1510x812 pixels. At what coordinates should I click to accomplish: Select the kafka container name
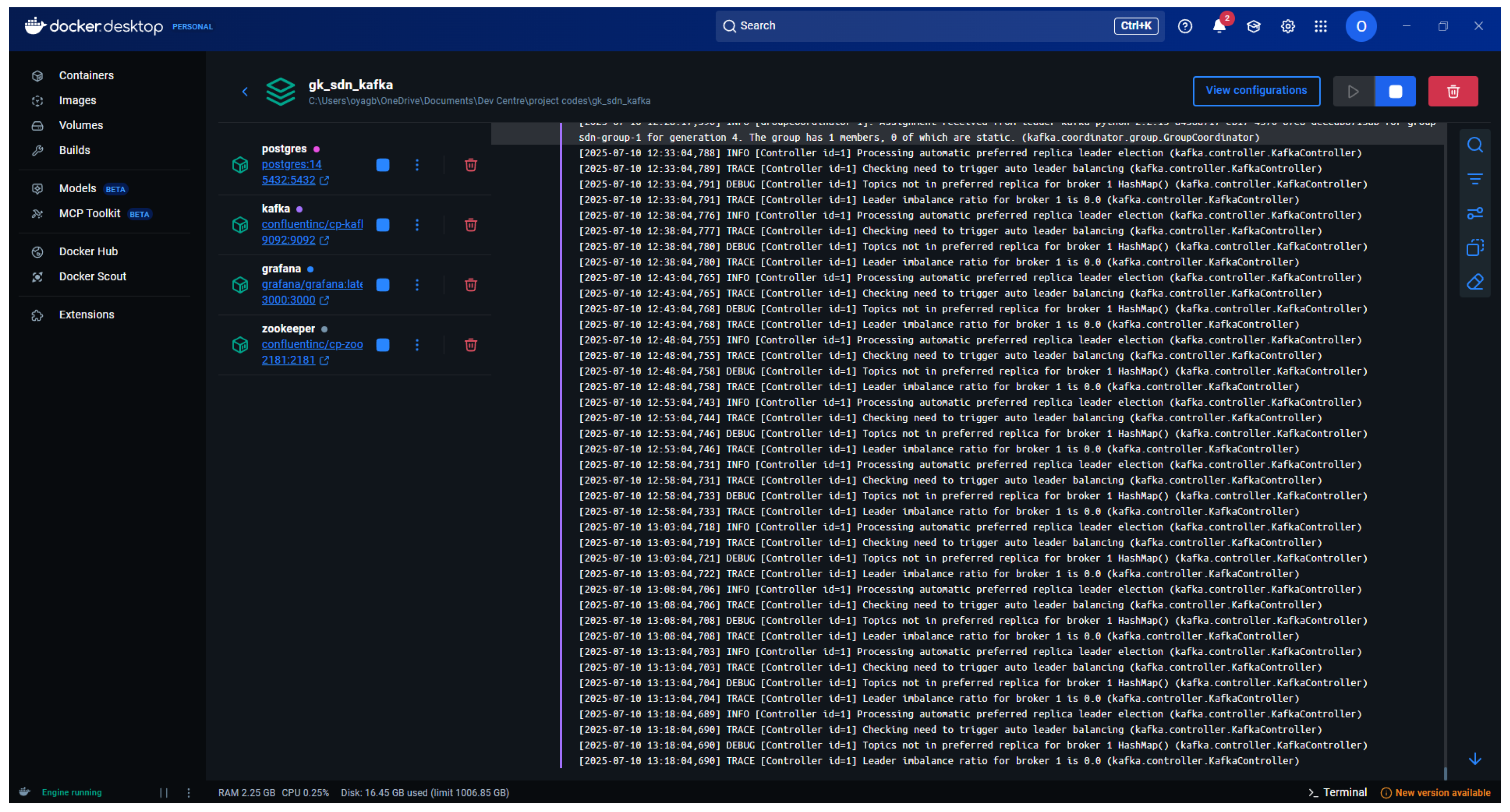pyautogui.click(x=275, y=209)
